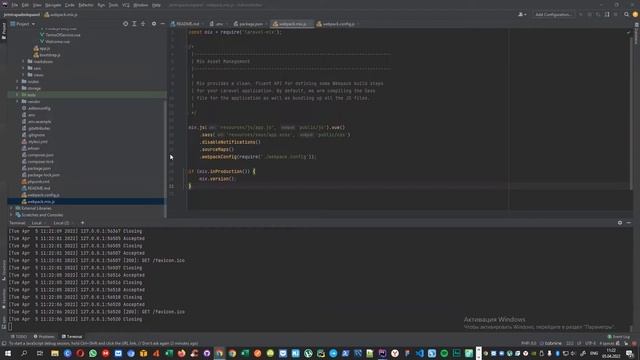Expand the storage folder
The height and width of the screenshot is (360, 640).
17,88
